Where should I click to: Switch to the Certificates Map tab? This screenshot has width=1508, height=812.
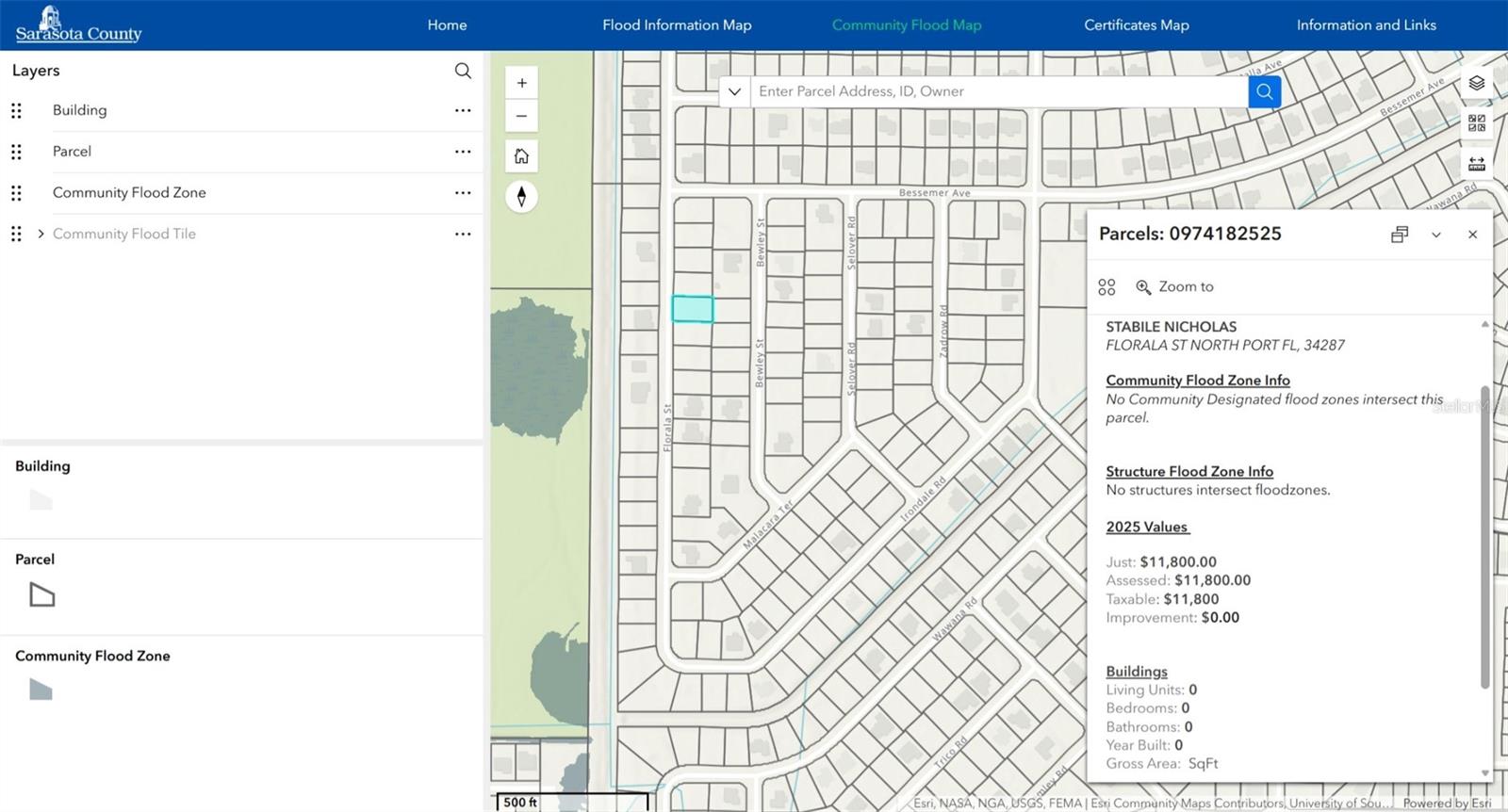1136,25
